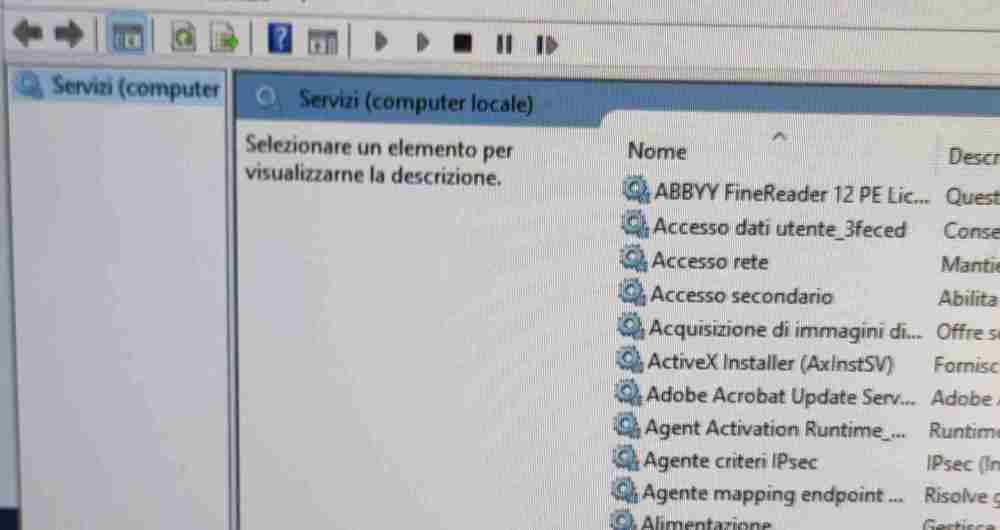This screenshot has height=530, width=1000.
Task: Click the Descrizione column header
Action: click(x=971, y=157)
